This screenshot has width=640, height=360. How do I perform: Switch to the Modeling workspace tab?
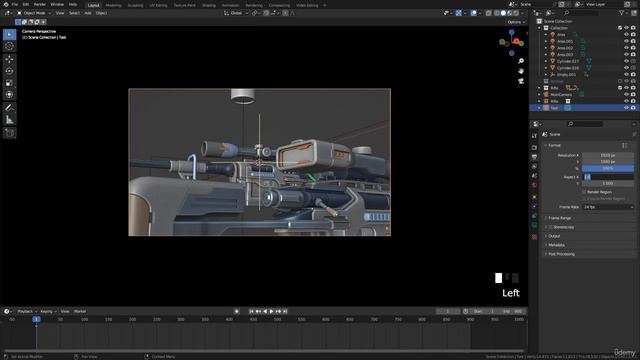tap(113, 5)
